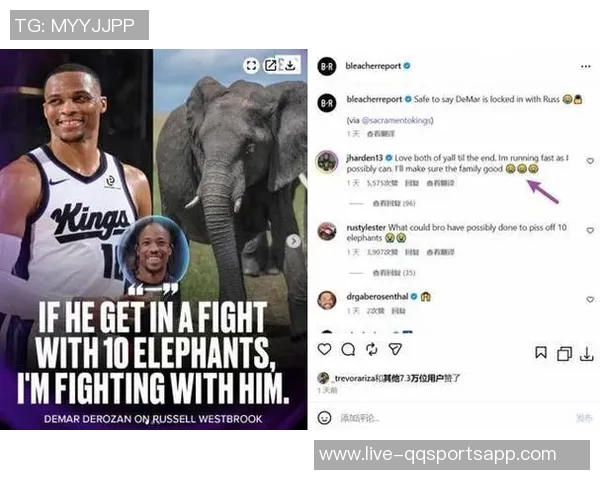Go to next slide arrow on image
This screenshot has width=600, height=480.
pyautogui.click(x=293, y=241)
